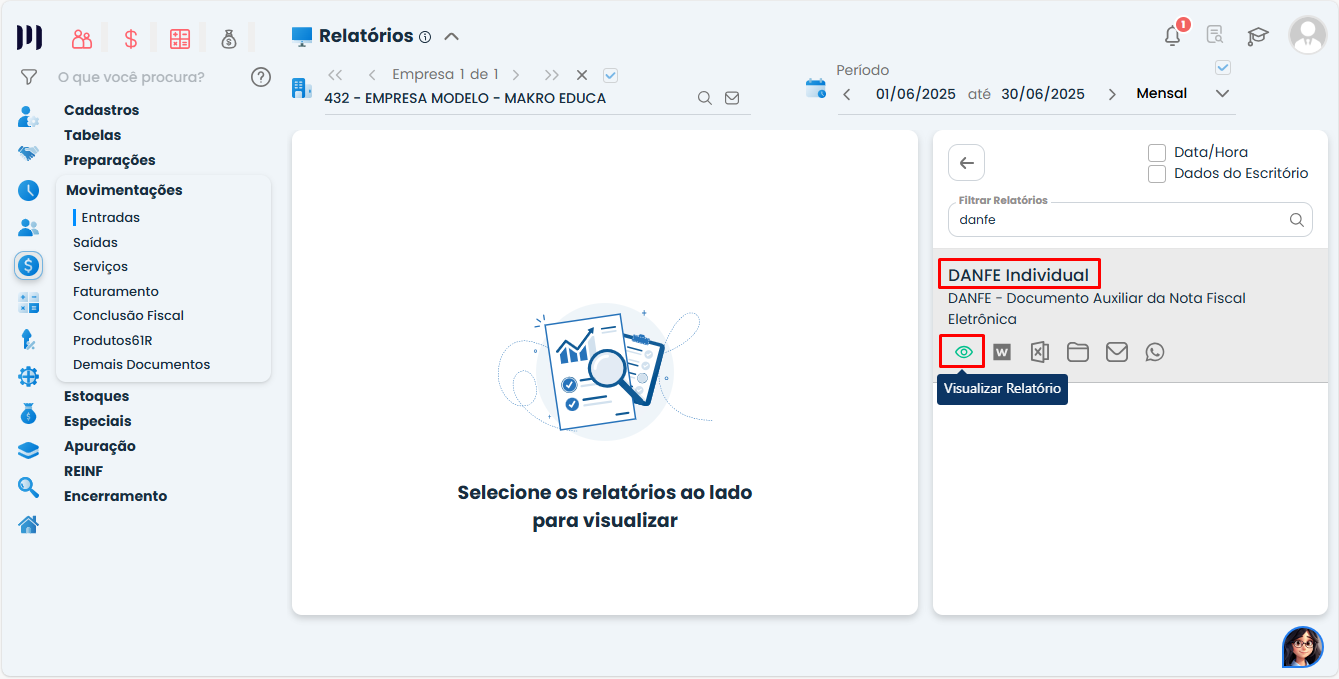Export DANFE report to Word
This screenshot has width=1339, height=679.
click(1002, 352)
